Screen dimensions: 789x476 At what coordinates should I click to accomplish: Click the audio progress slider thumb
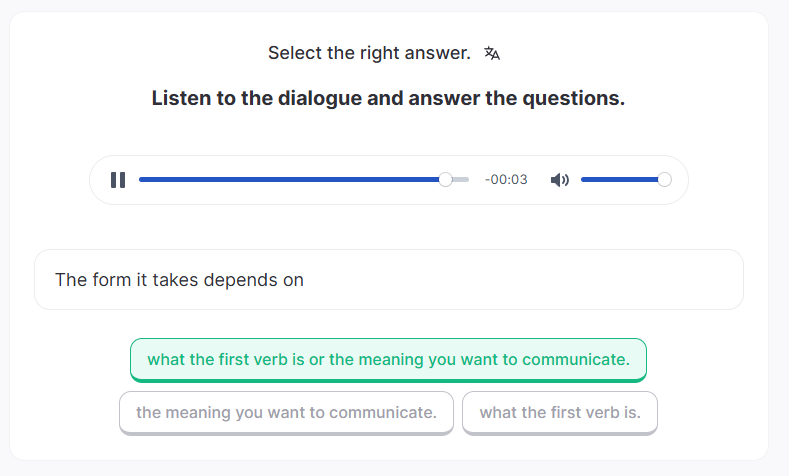(x=445, y=180)
